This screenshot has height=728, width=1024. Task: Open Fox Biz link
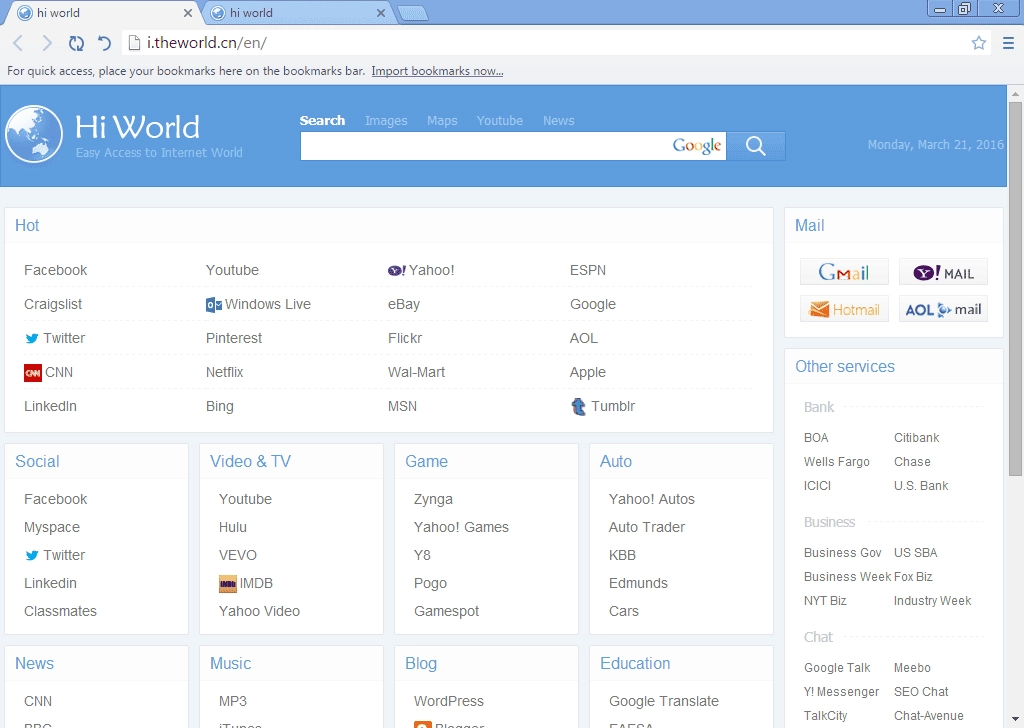coord(913,577)
